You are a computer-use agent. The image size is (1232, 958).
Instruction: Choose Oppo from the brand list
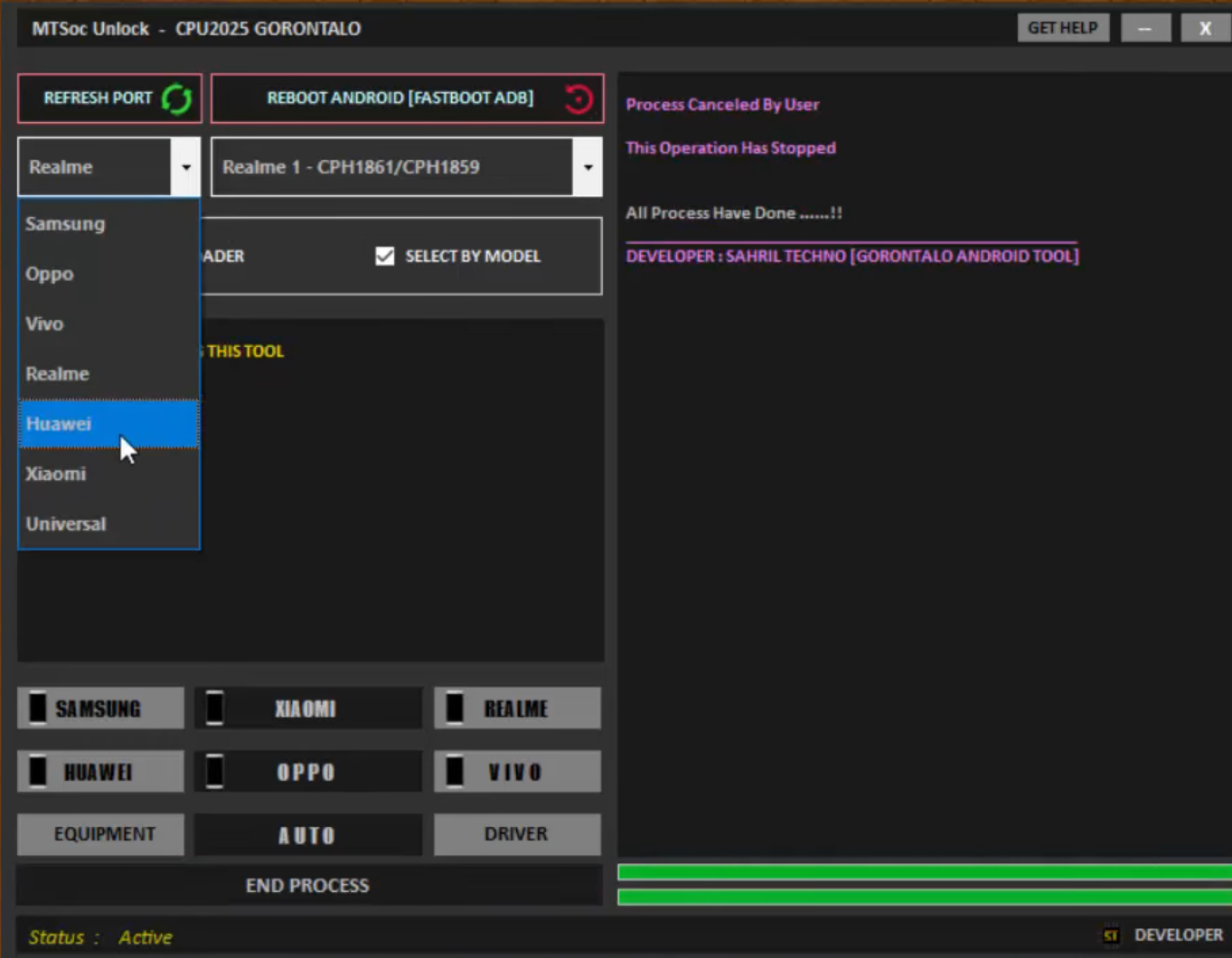(108, 274)
